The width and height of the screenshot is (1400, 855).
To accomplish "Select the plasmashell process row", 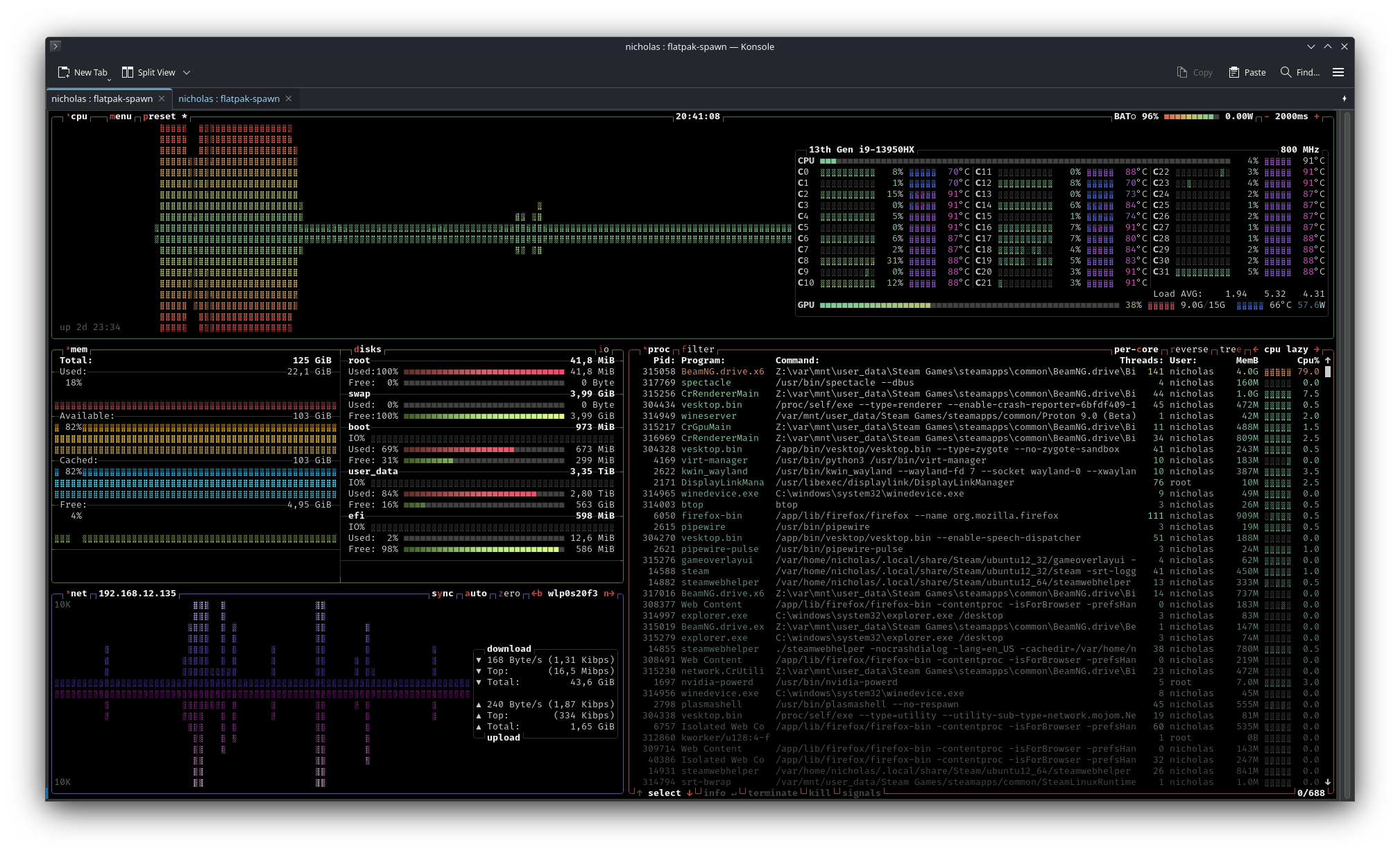I will 981,705.
